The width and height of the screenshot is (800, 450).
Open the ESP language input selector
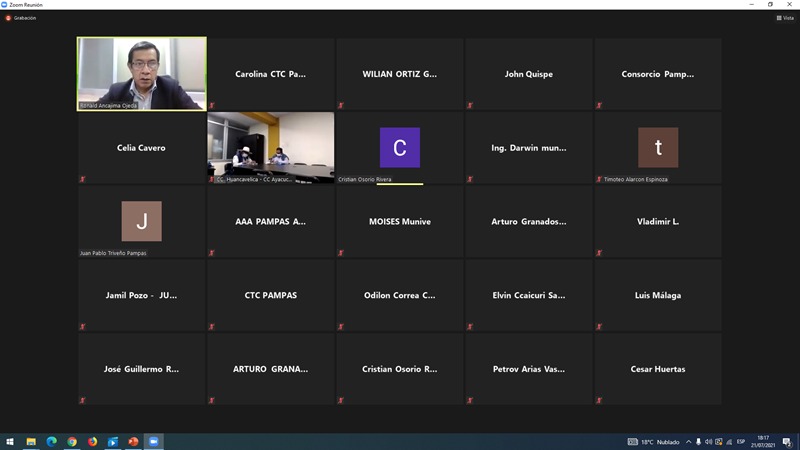tap(740, 441)
